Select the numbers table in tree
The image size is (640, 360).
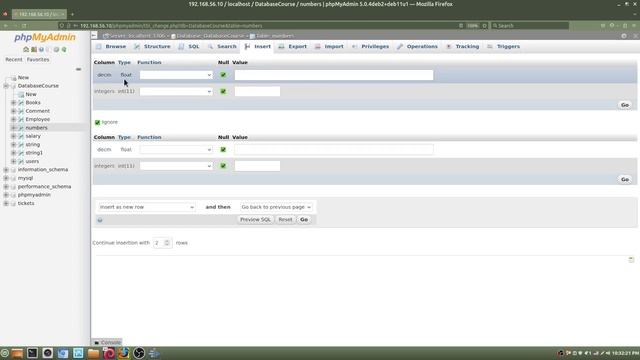pyautogui.click(x=36, y=128)
